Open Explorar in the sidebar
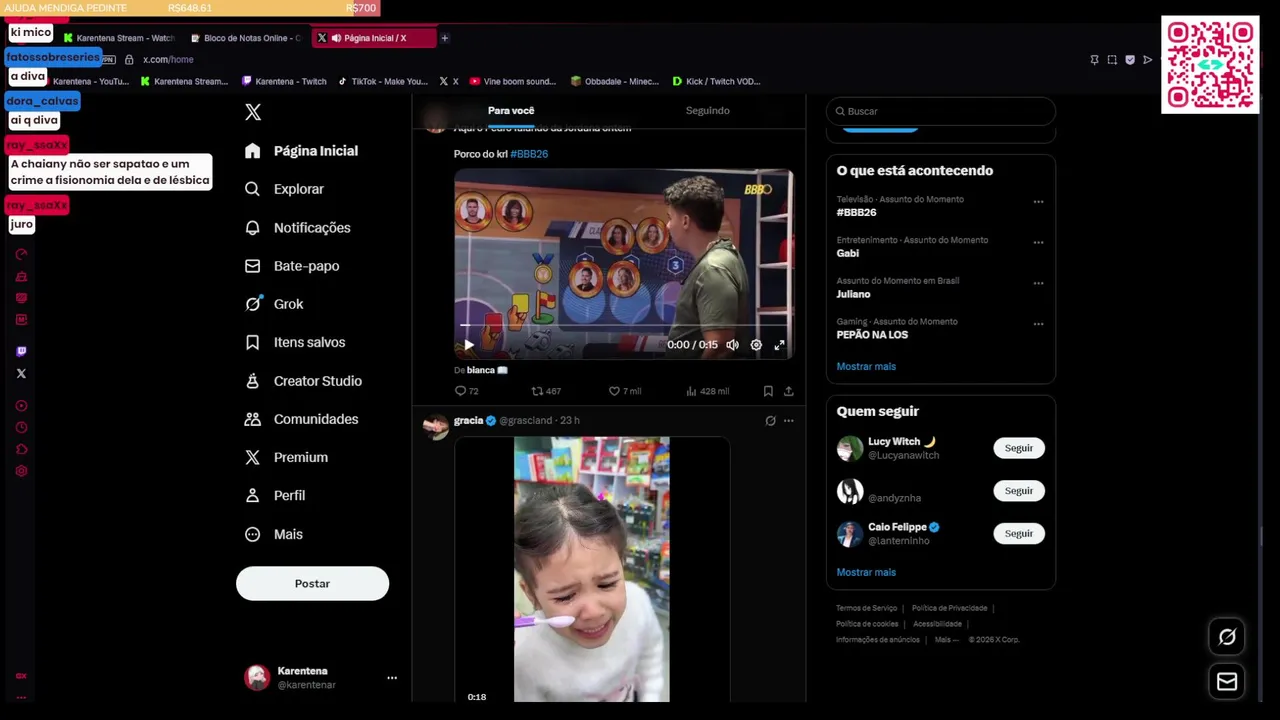Image resolution: width=1280 pixels, height=720 pixels. coord(284,189)
